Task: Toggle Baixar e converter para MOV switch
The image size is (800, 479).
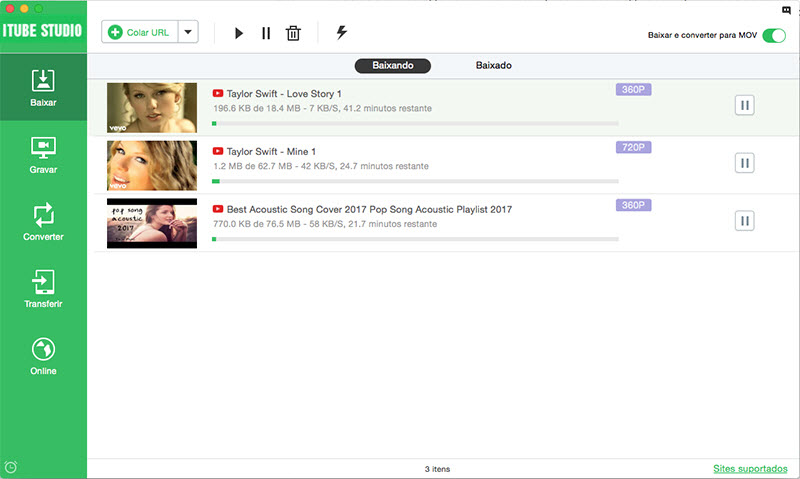Action: pyautogui.click(x=774, y=35)
